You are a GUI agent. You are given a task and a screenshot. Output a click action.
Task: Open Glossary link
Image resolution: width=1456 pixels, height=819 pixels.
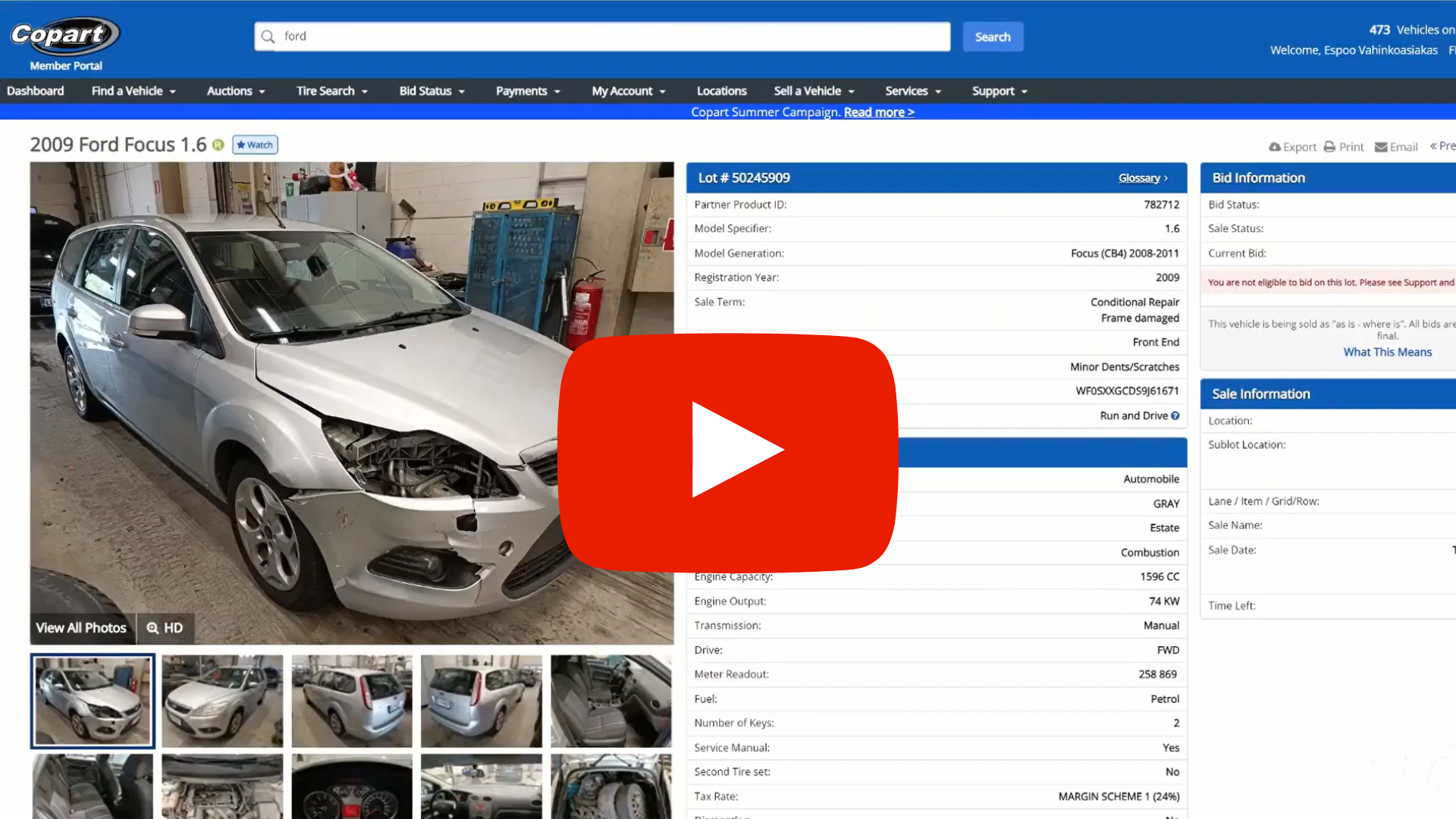(1143, 178)
